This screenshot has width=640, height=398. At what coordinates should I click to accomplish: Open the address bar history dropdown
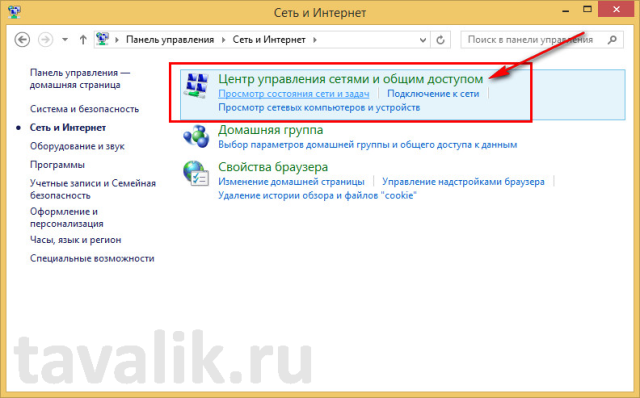point(423,40)
